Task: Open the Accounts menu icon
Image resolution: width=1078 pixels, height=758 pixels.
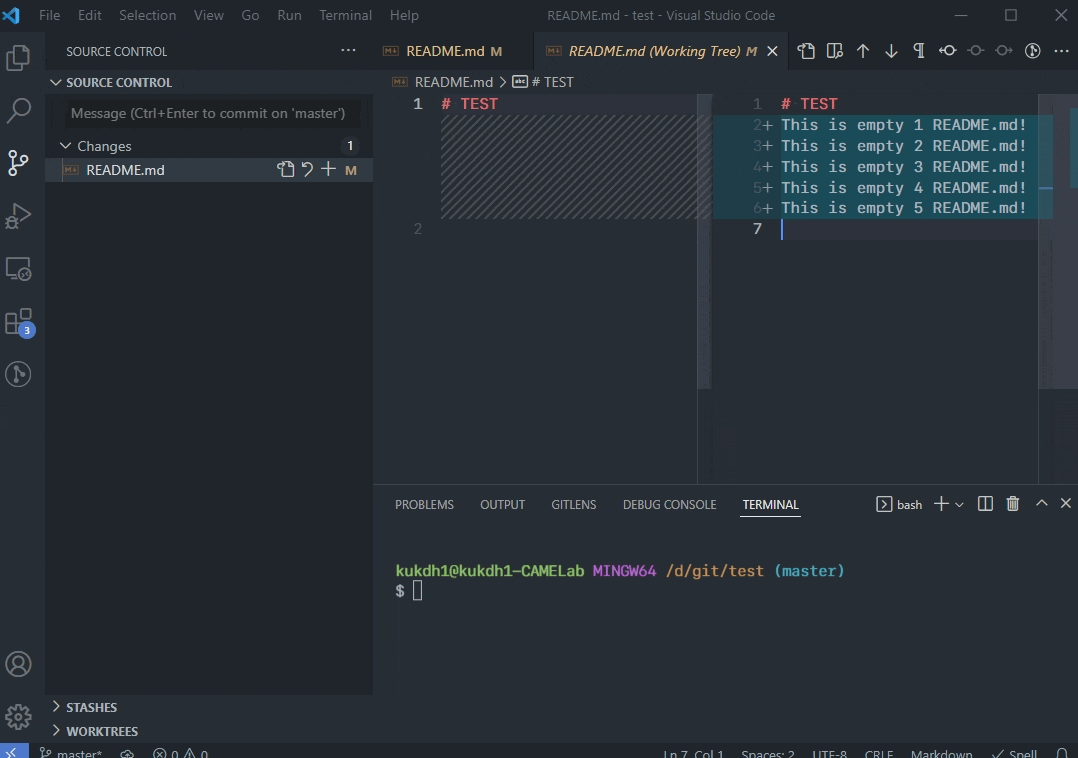Action: 19,664
